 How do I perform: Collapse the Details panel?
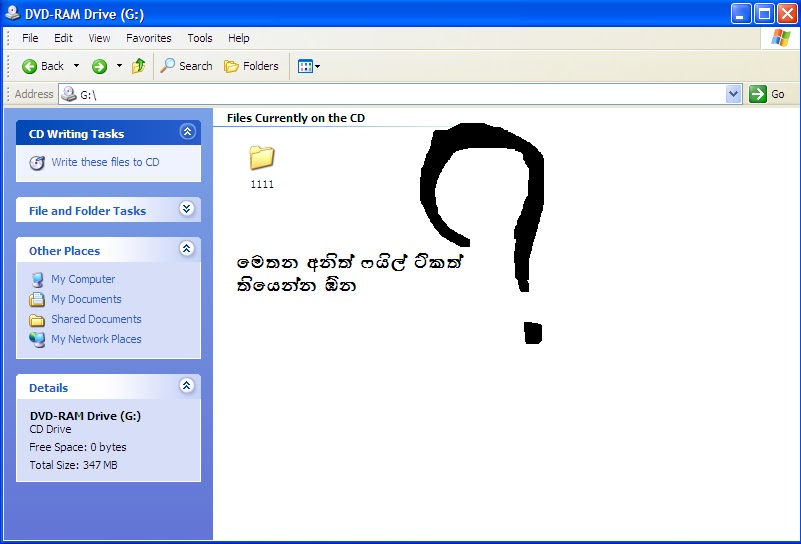pyautogui.click(x=186, y=385)
